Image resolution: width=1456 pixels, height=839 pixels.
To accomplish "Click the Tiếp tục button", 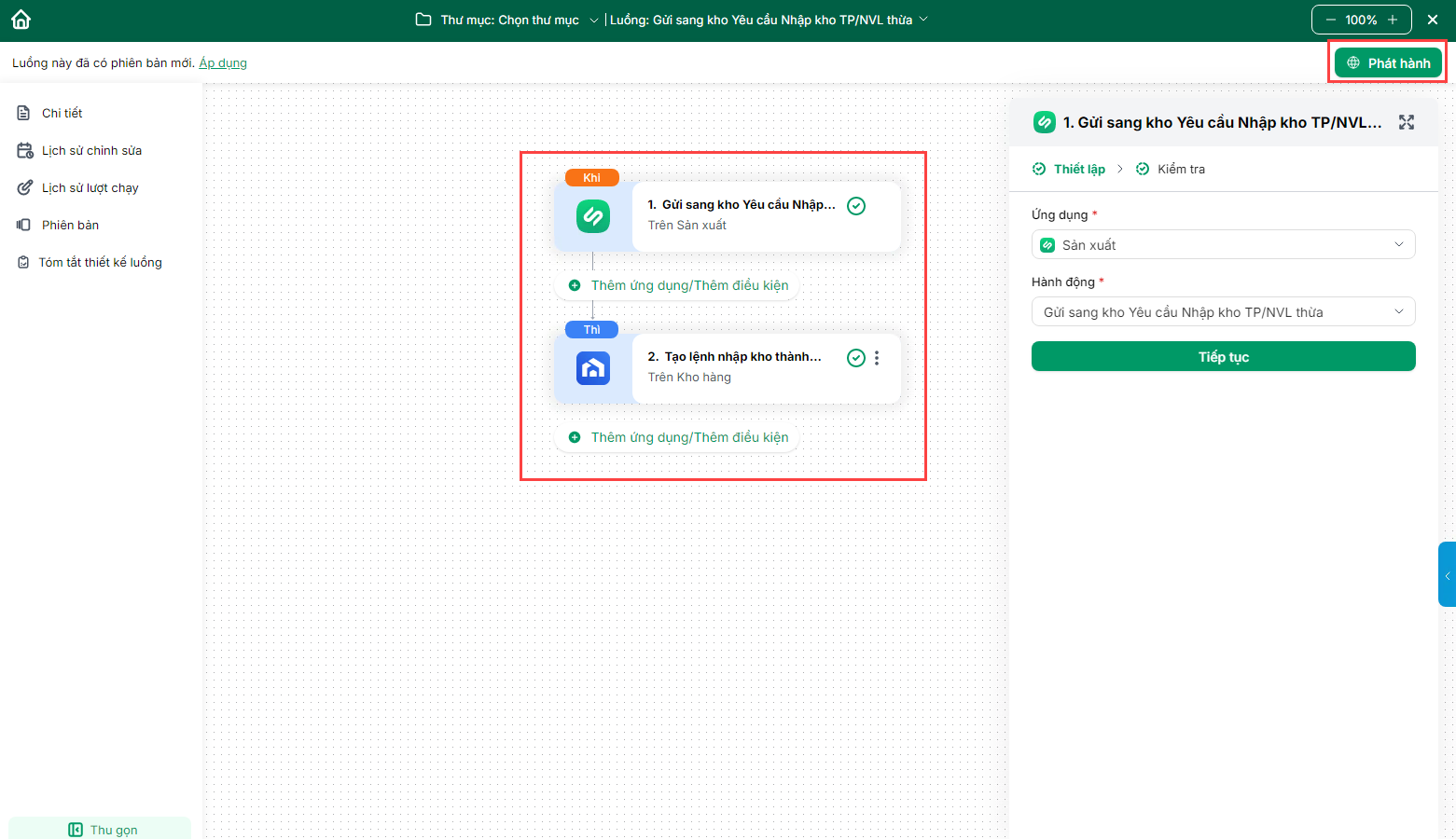I will (x=1223, y=356).
